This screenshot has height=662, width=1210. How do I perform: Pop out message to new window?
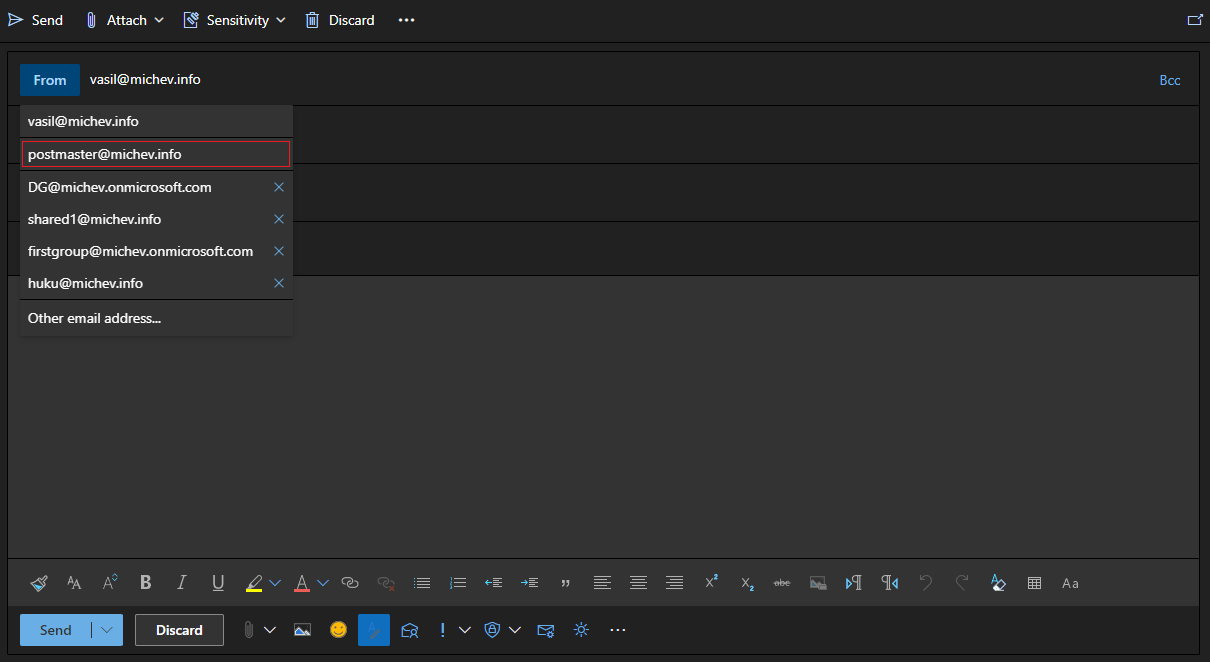[1194, 20]
